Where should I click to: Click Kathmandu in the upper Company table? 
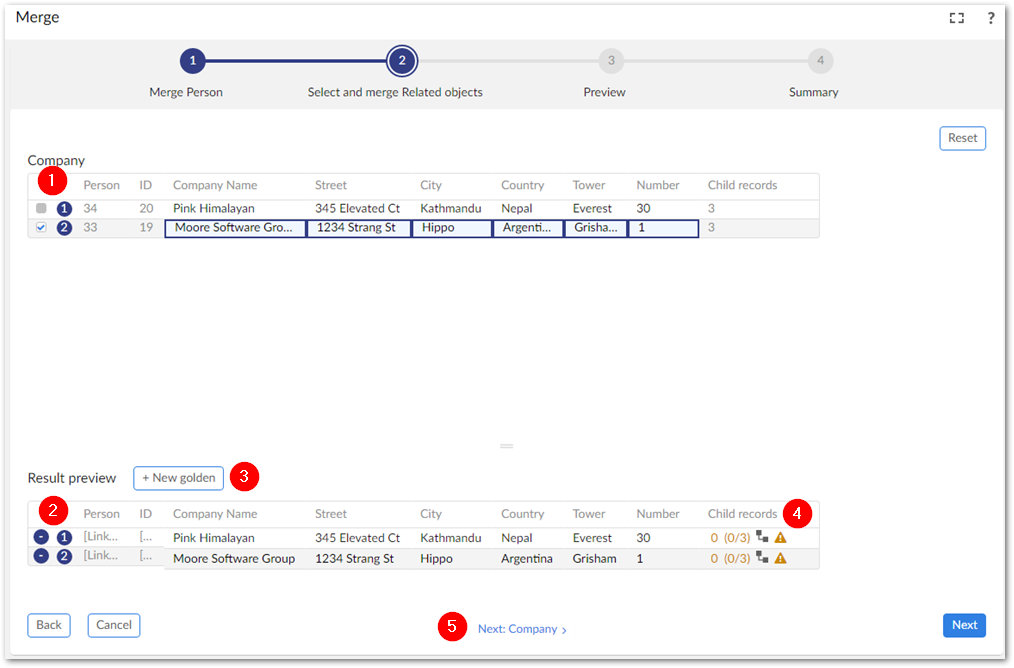451,208
